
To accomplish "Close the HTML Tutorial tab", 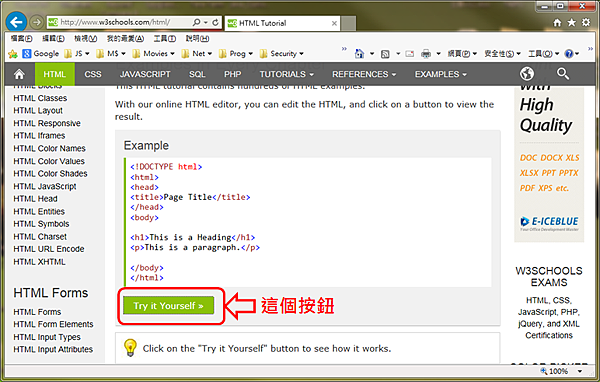I will click(x=334, y=23).
